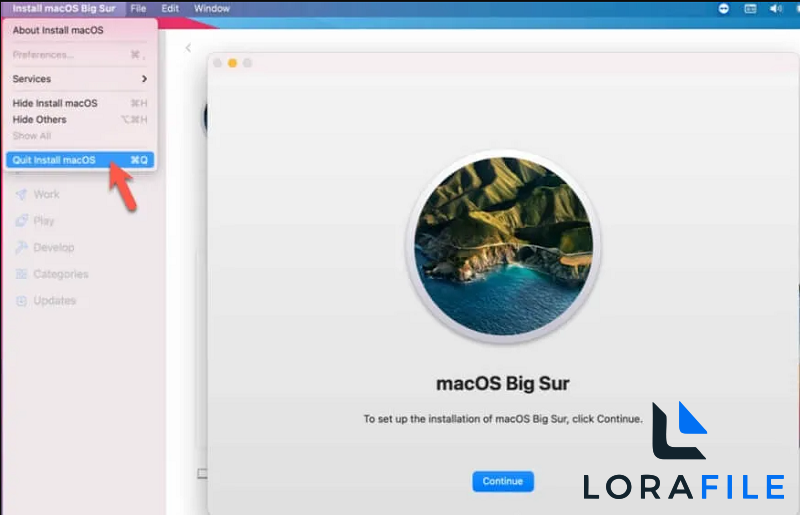800x515 pixels.
Task: Choose Hide Install macOS
Action: click(80, 103)
